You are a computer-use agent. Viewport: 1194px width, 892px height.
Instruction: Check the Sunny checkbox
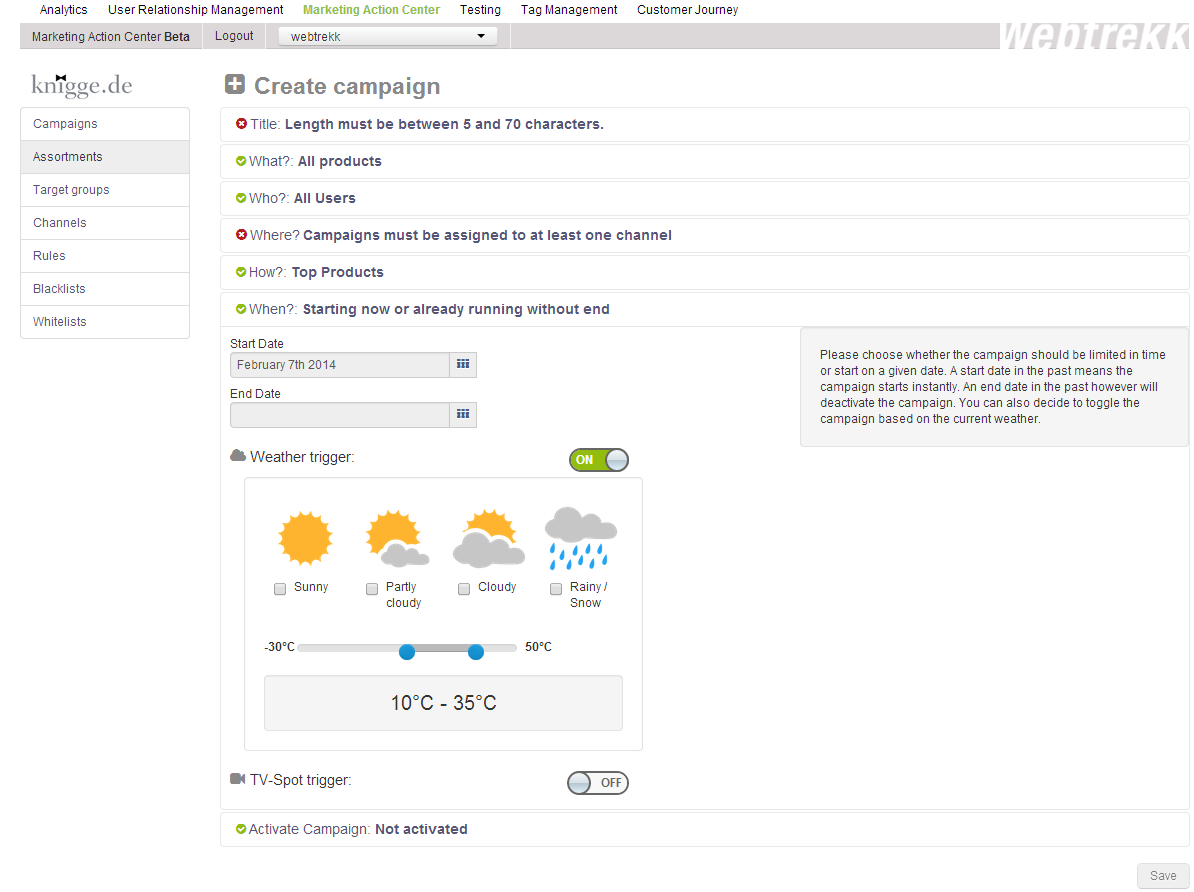(280, 589)
